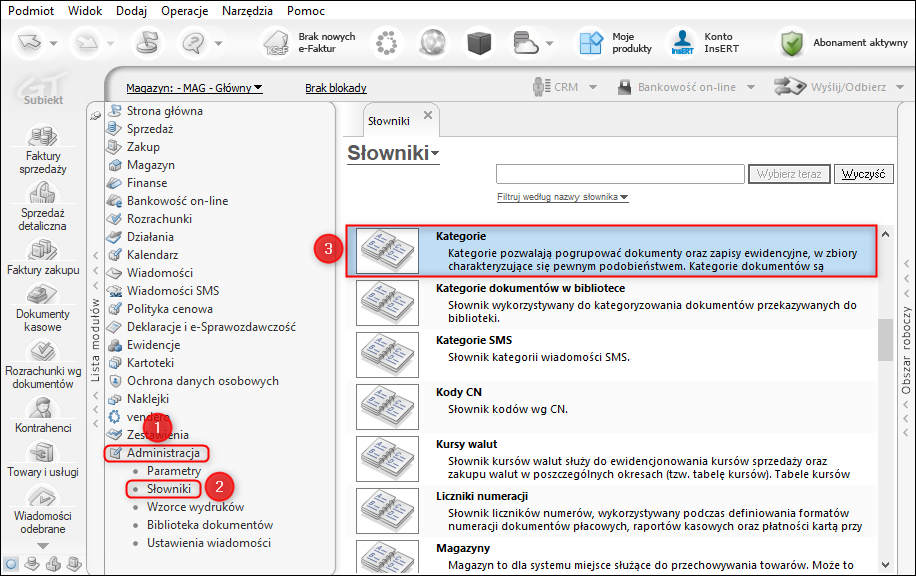Click the help question mark toolbar icon
This screenshot has width=916, height=576.
193,43
